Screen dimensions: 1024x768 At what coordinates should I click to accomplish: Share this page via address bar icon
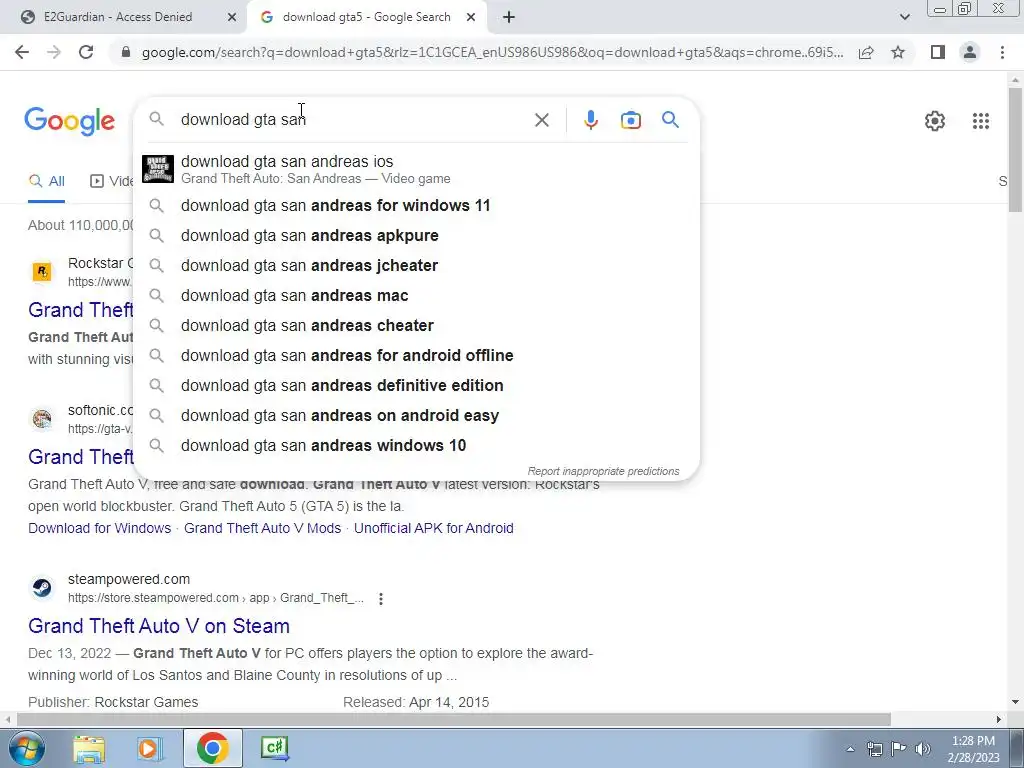point(866,52)
